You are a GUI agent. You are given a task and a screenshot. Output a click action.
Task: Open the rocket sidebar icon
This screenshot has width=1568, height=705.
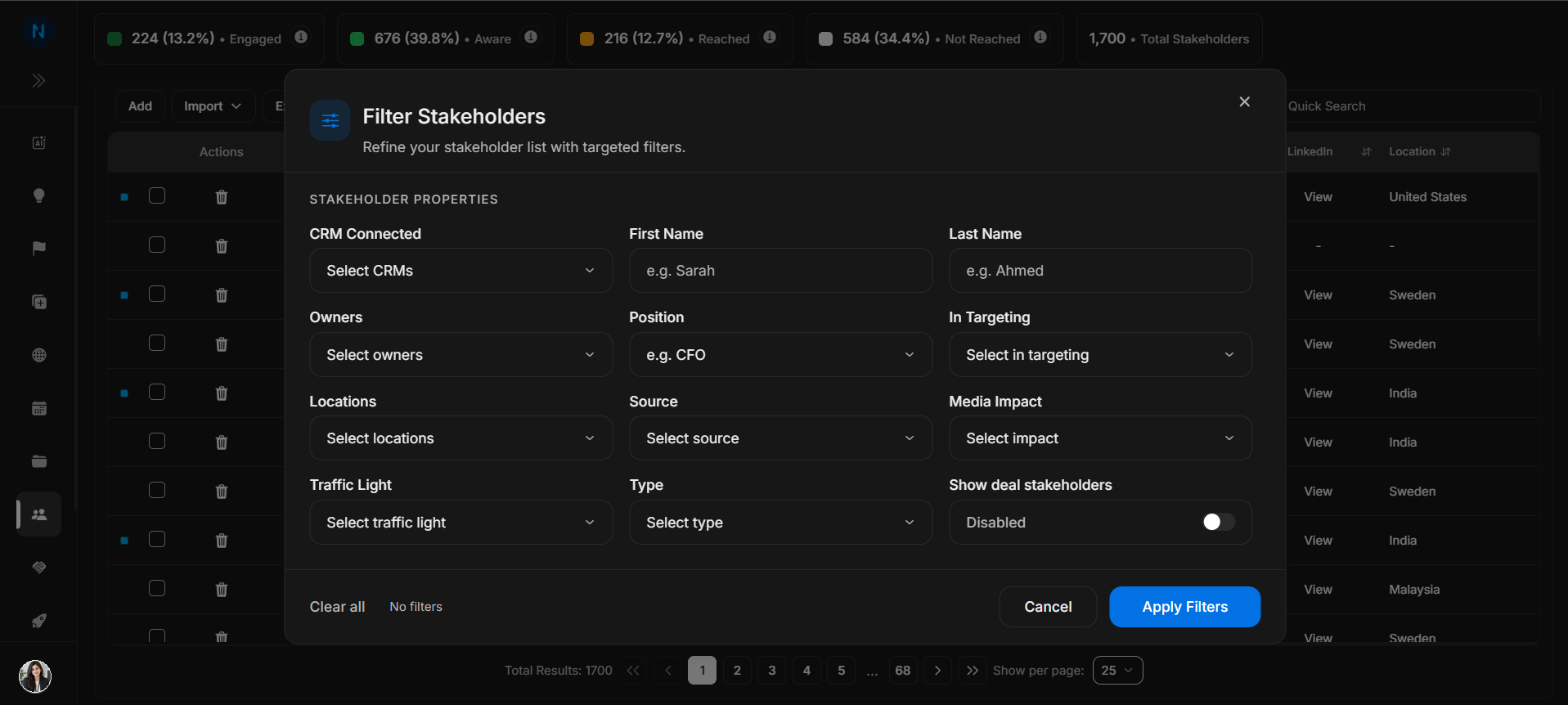(38, 621)
